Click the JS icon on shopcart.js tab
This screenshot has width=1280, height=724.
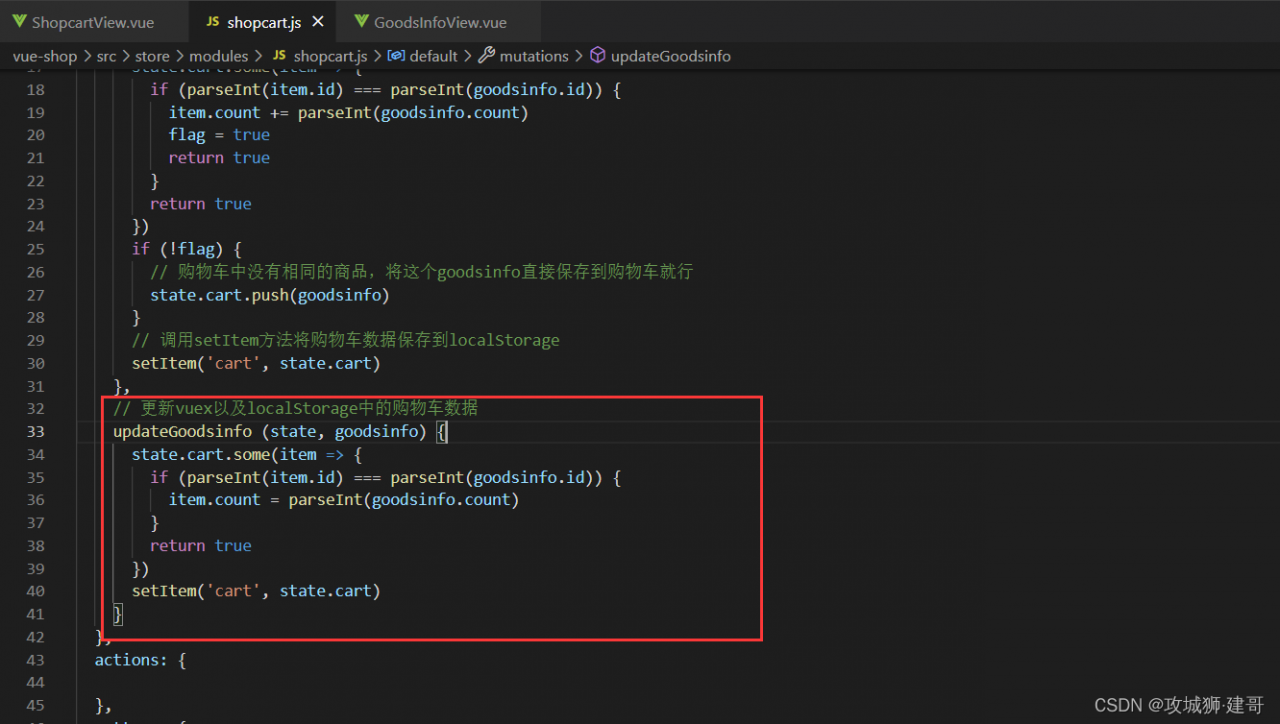tap(212, 21)
